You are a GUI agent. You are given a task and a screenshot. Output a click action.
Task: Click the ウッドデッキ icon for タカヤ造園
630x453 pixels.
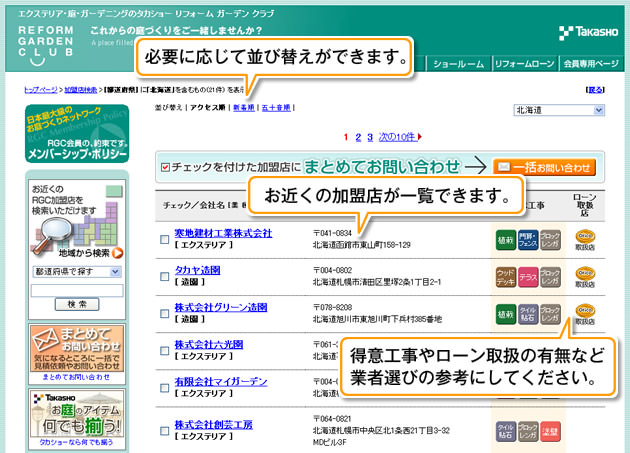505,277
